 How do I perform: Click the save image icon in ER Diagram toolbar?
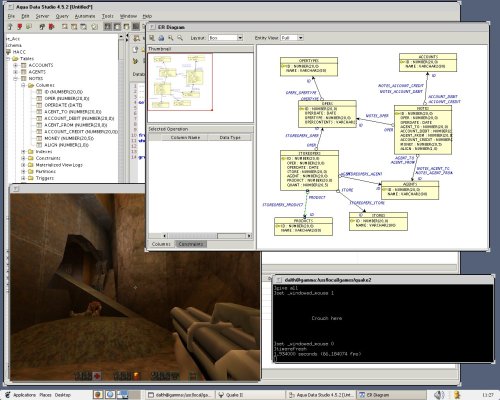[x=152, y=38]
